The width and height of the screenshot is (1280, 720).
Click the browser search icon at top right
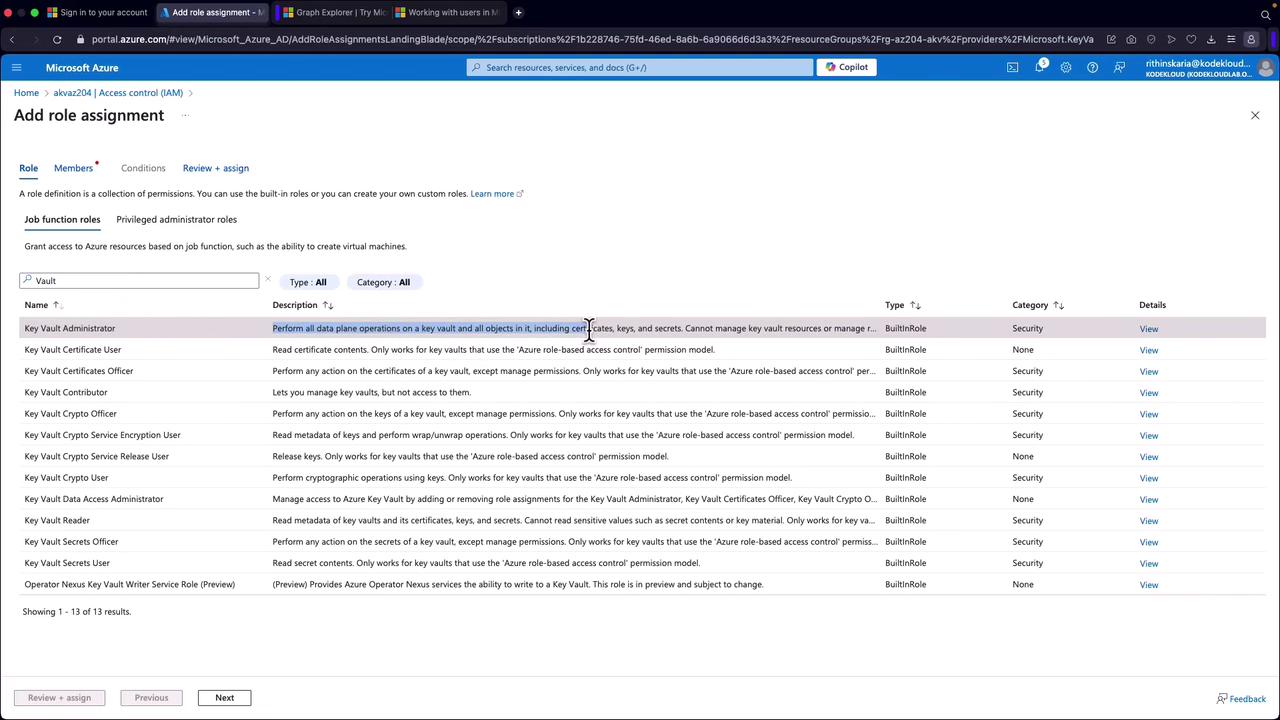pos(1266,13)
